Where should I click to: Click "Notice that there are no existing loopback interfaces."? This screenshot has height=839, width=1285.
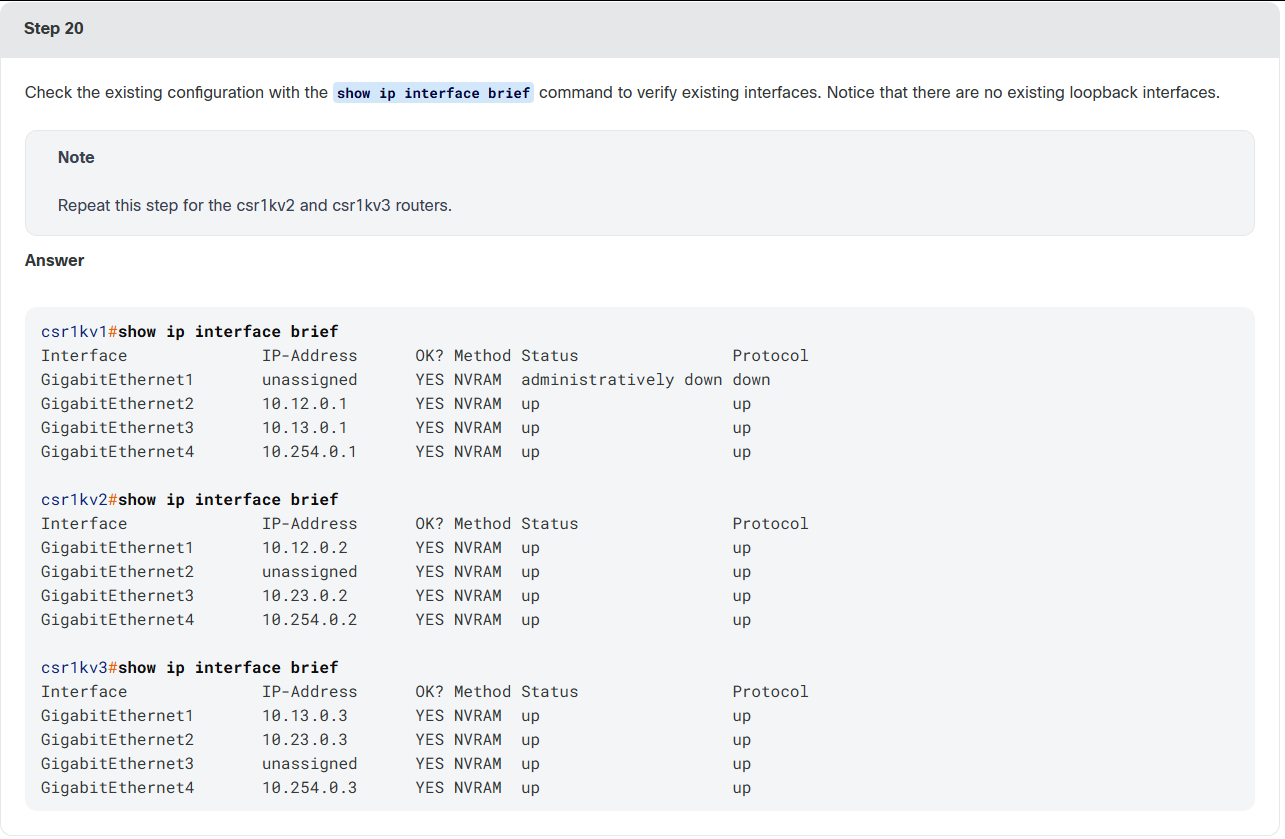(1023, 93)
